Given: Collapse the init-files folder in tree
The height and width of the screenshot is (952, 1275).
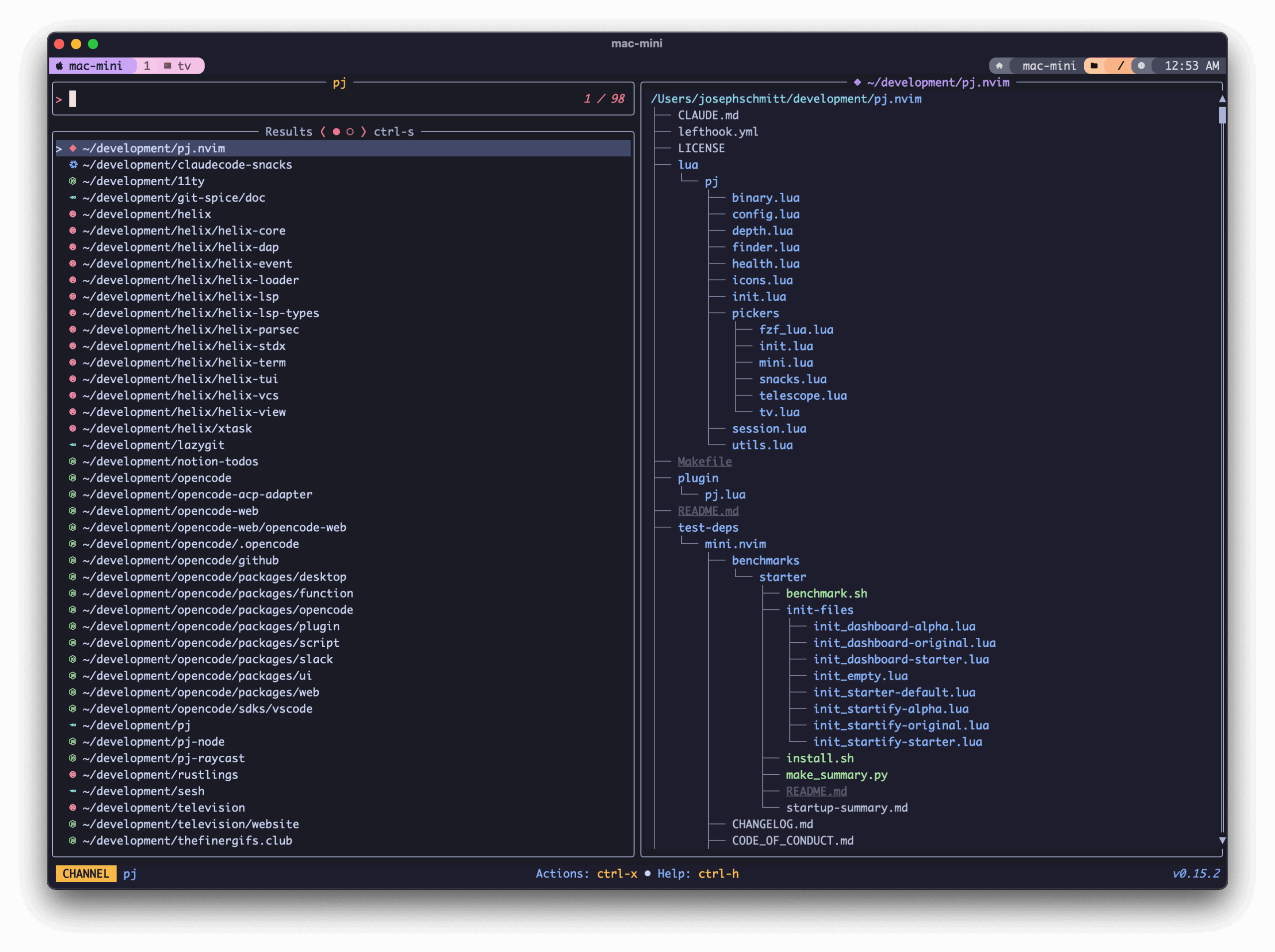Looking at the screenshot, I should [819, 610].
